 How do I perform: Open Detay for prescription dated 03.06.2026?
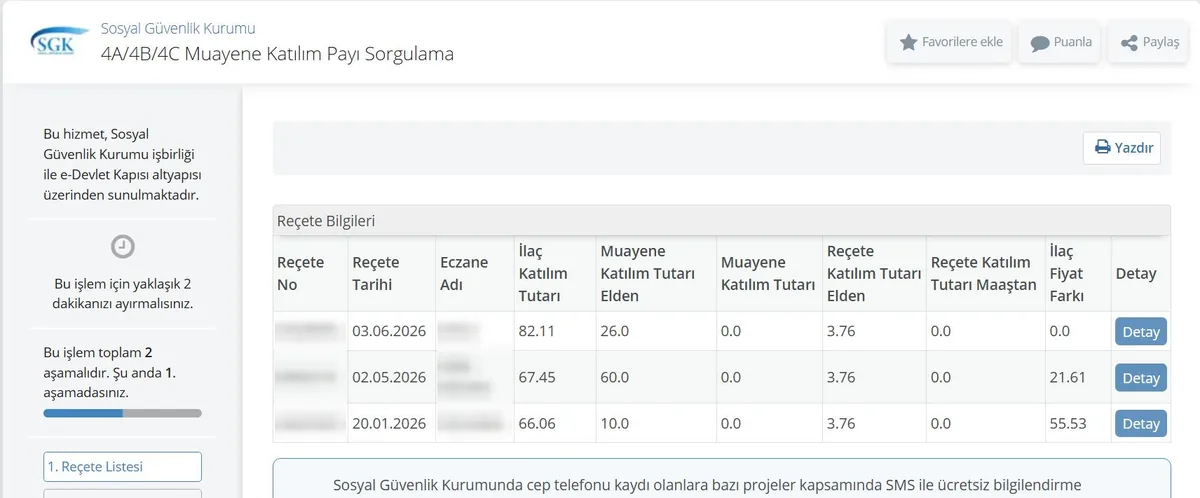pos(1141,331)
